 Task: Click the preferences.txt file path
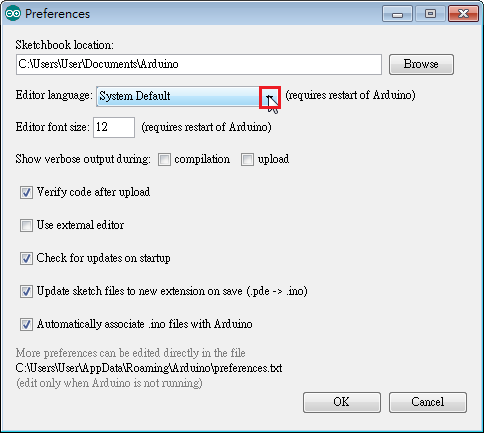pyautogui.click(x=149, y=368)
